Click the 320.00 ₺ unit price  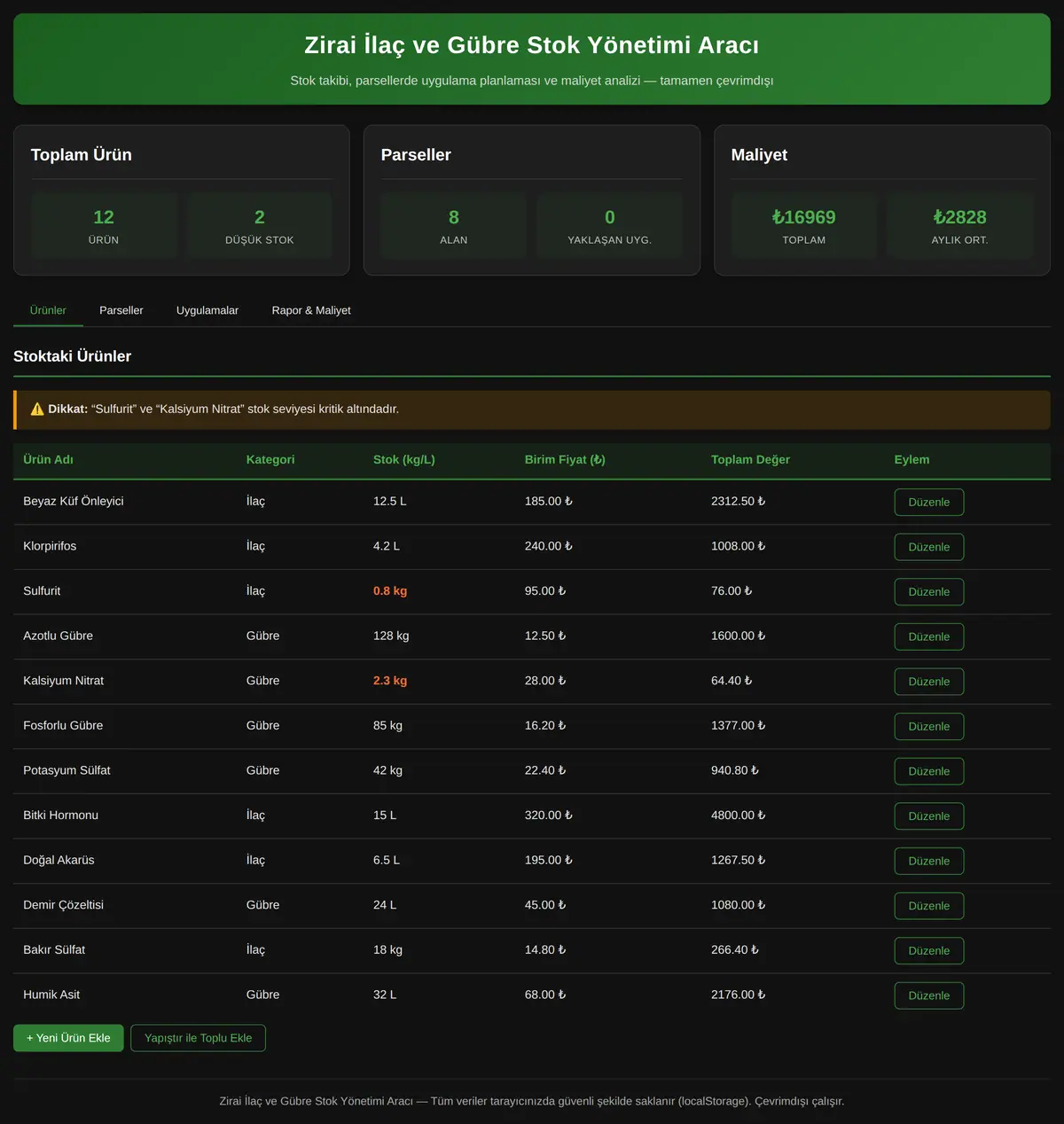click(548, 816)
